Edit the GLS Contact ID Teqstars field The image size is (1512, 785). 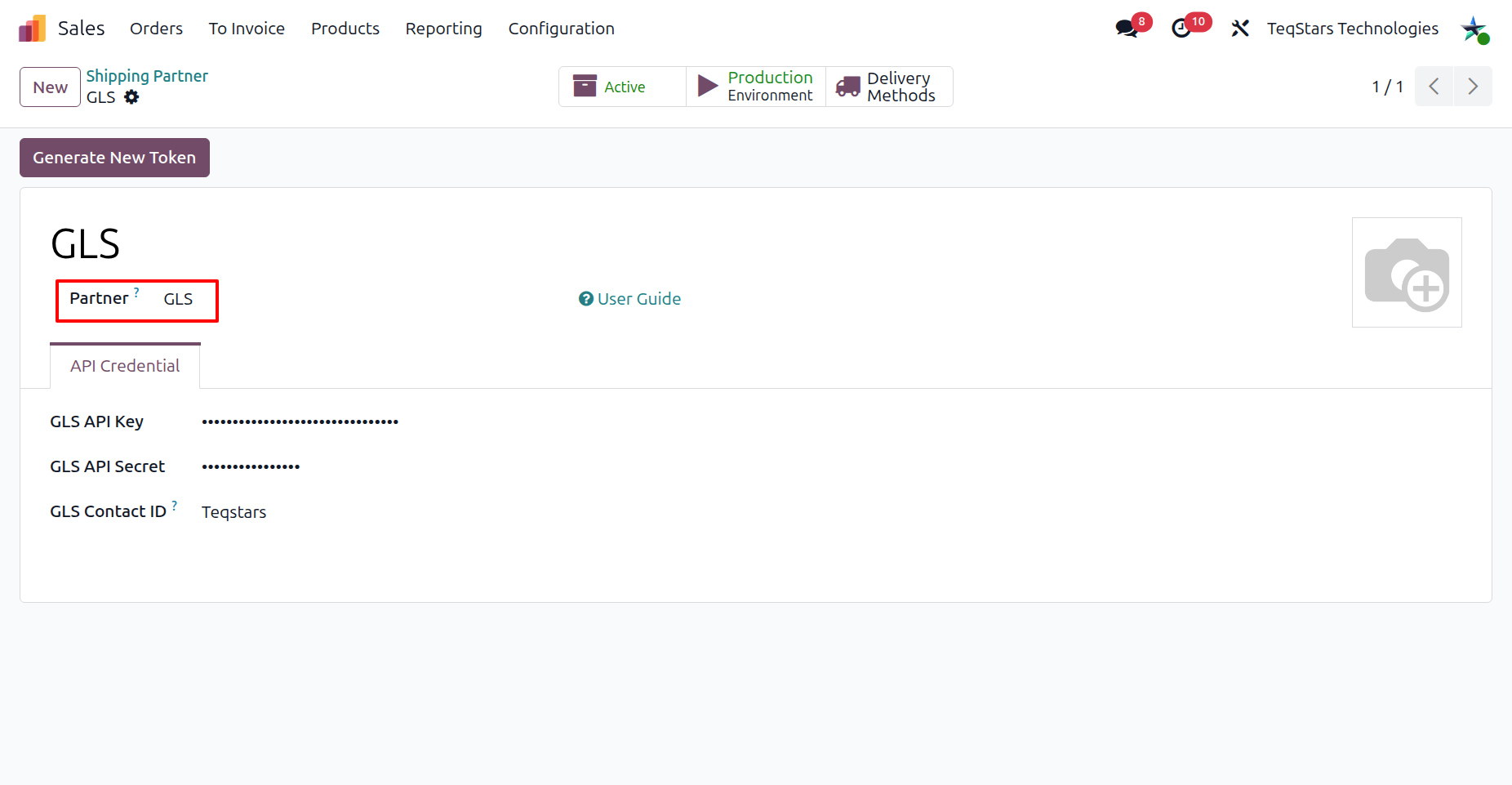click(x=233, y=512)
